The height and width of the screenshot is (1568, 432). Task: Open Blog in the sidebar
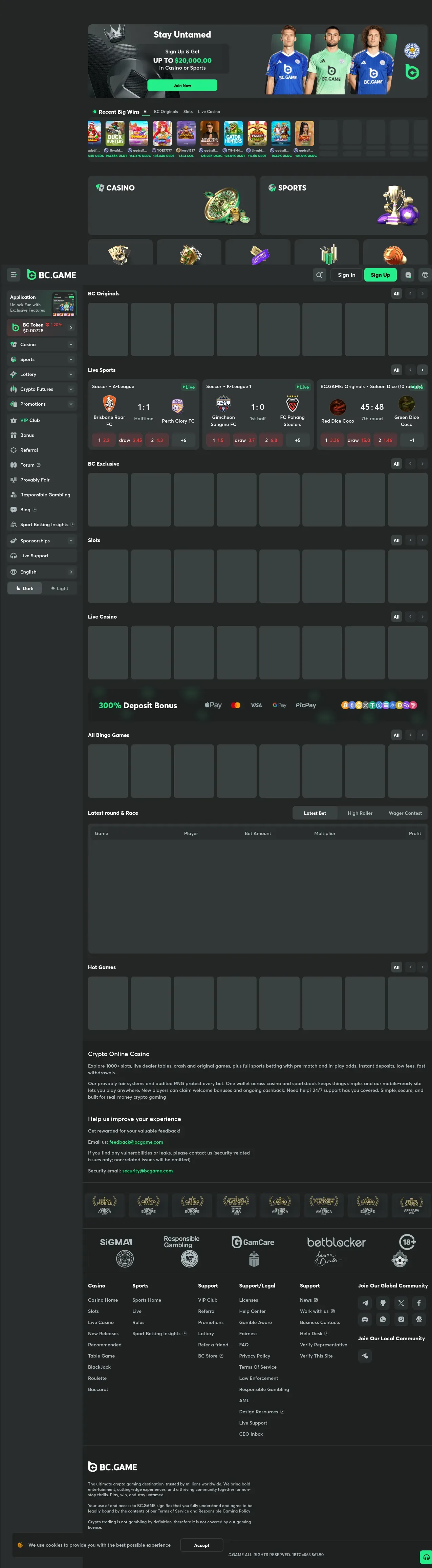[x=42, y=510]
